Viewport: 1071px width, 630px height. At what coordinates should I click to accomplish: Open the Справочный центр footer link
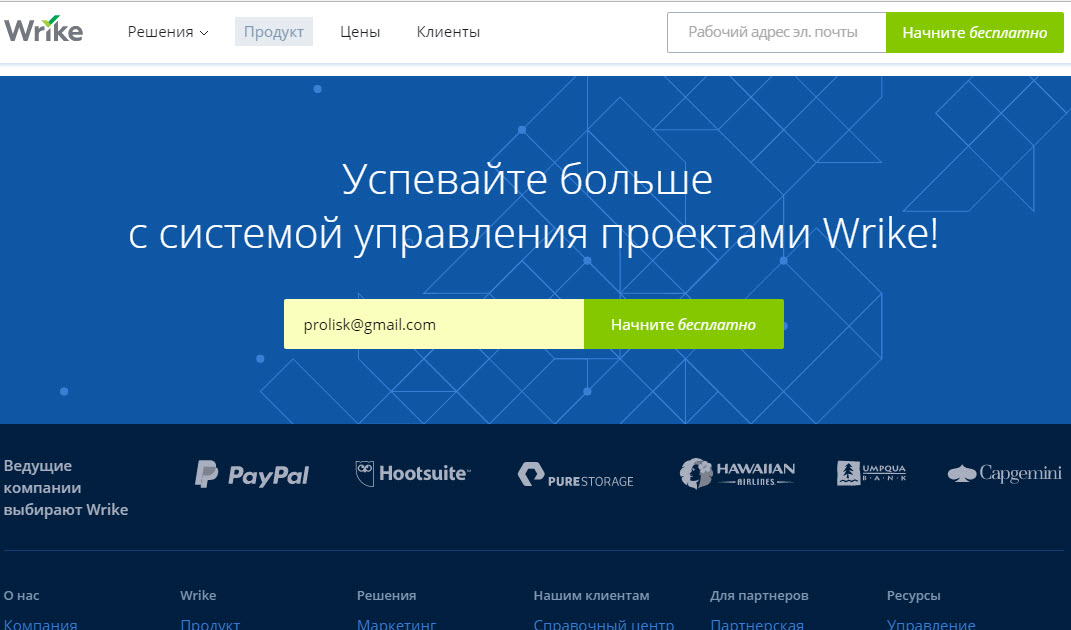[x=604, y=624]
